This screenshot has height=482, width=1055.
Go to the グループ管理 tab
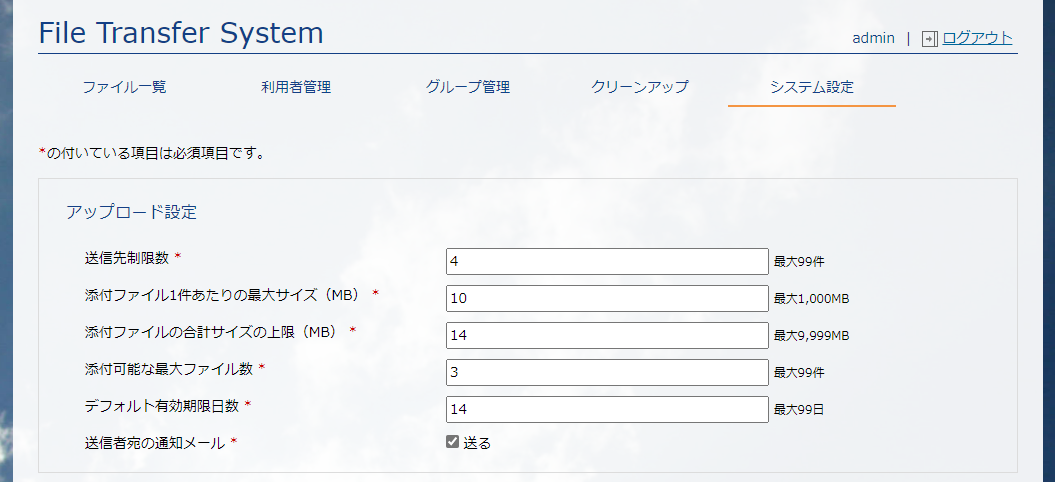click(x=468, y=87)
